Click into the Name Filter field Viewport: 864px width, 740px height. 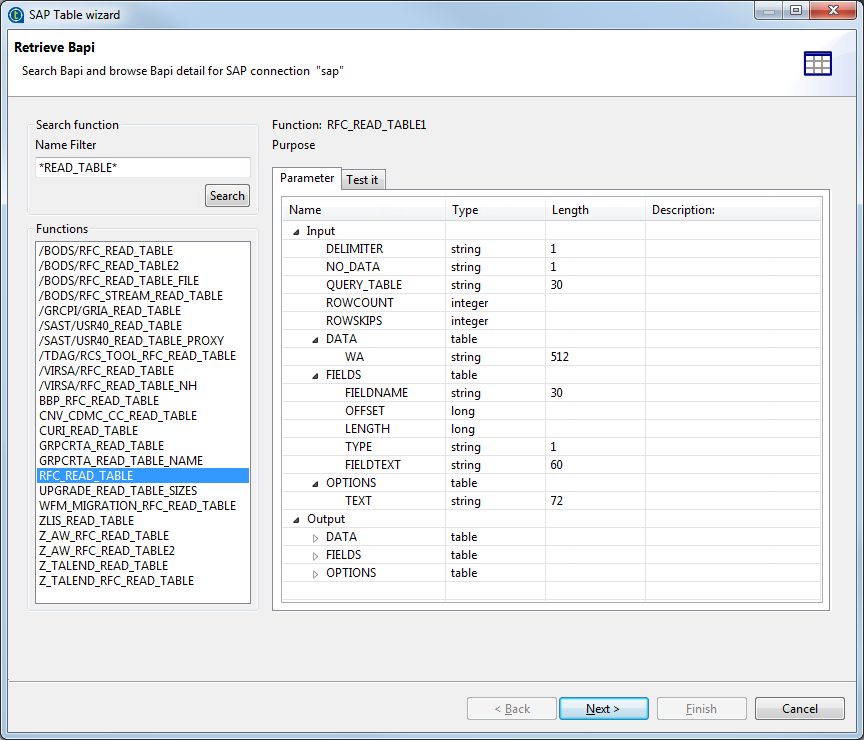[x=142, y=168]
